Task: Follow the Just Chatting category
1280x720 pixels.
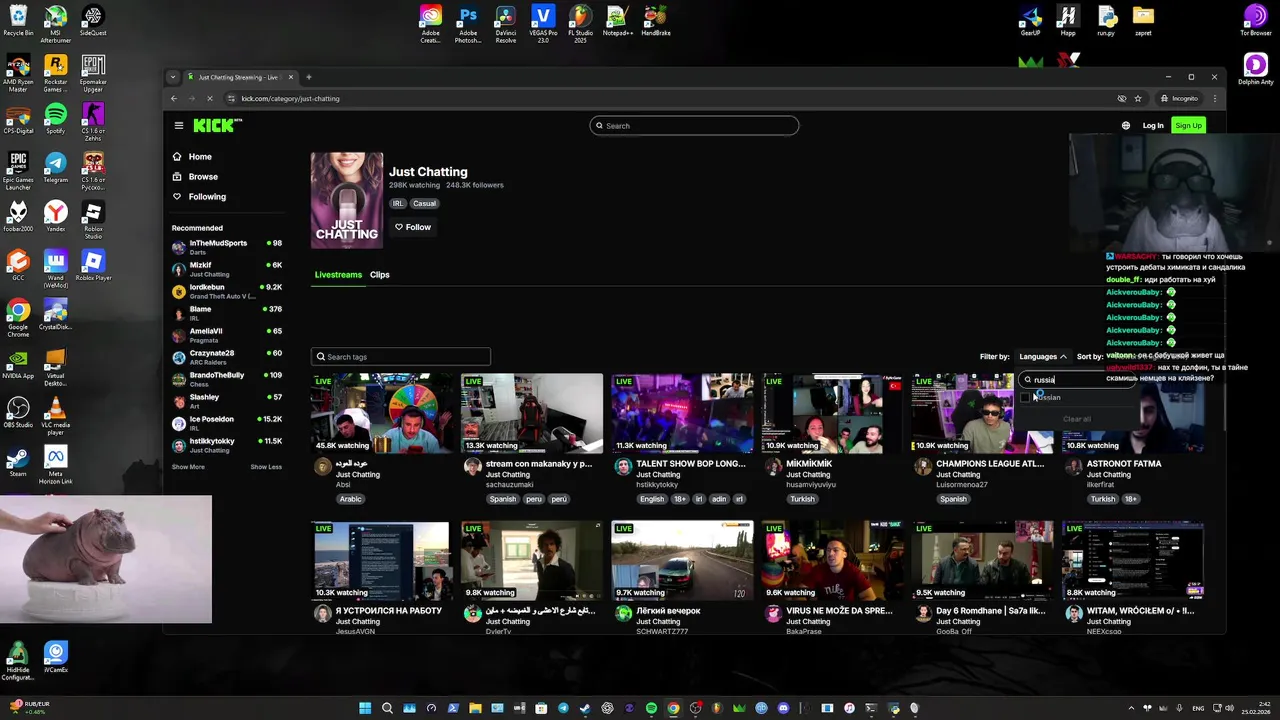Action: 413,227
